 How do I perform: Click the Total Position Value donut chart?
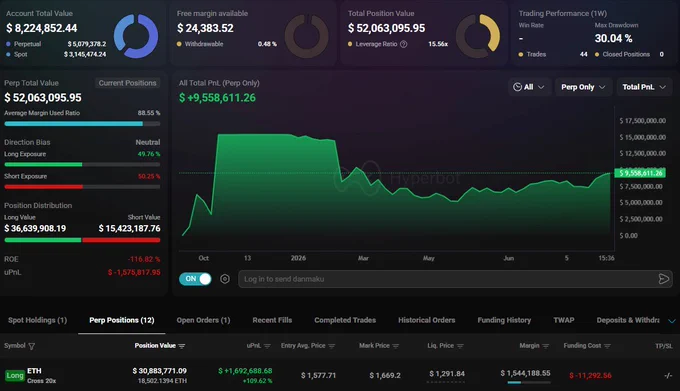[x=478, y=36]
